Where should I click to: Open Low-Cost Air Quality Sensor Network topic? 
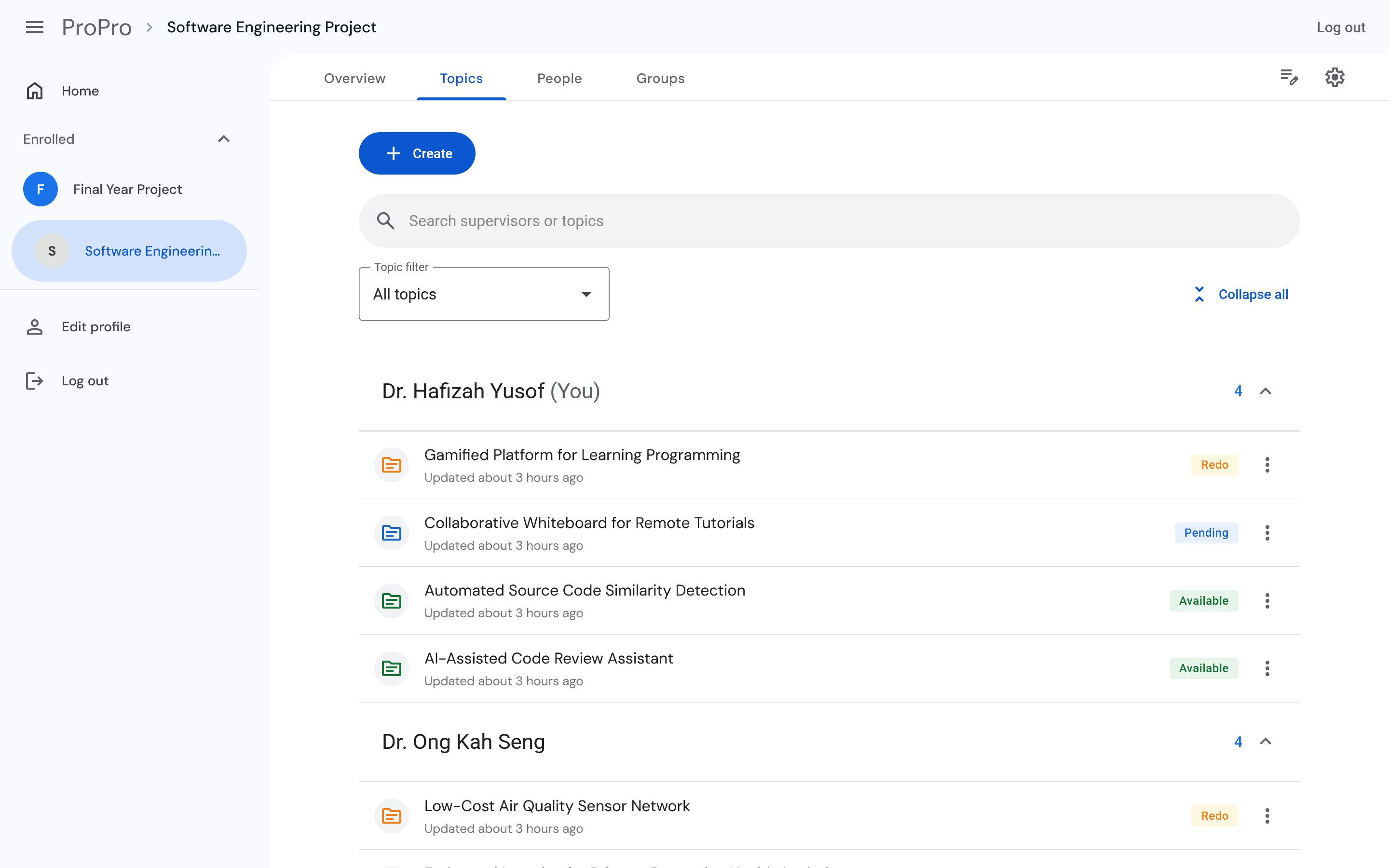[557, 805]
